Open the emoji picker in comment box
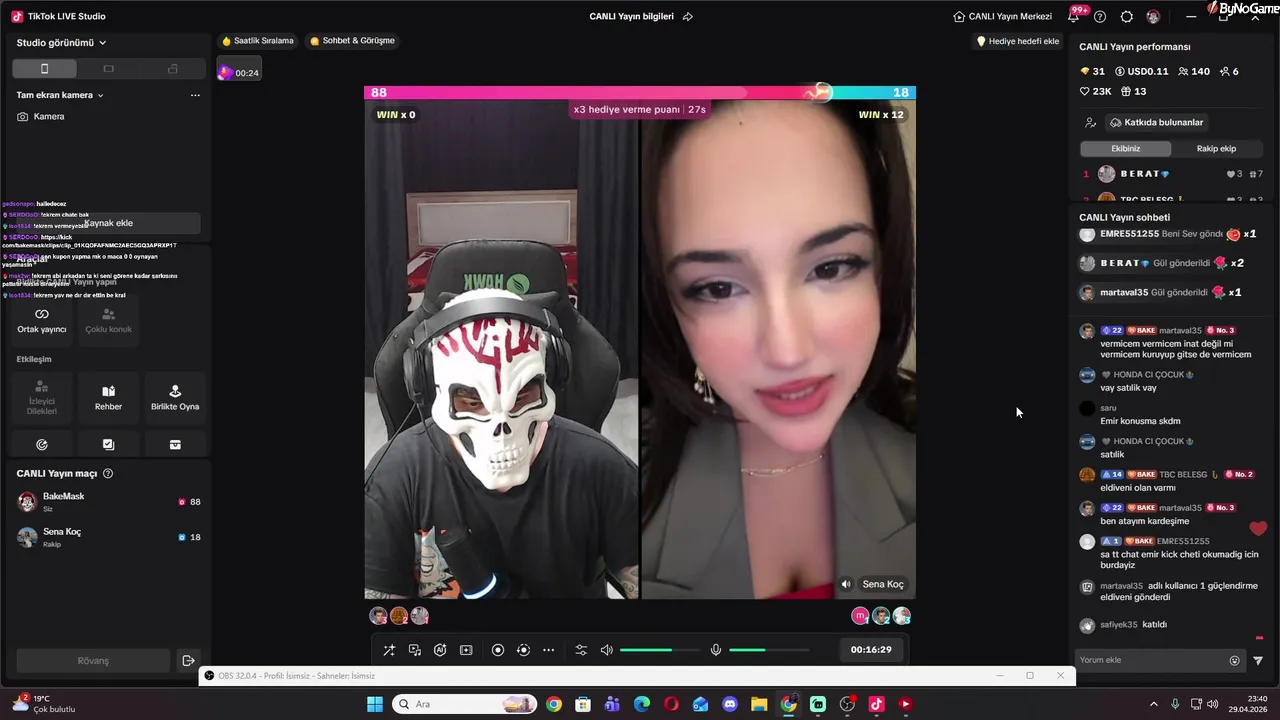 pos(1234,660)
